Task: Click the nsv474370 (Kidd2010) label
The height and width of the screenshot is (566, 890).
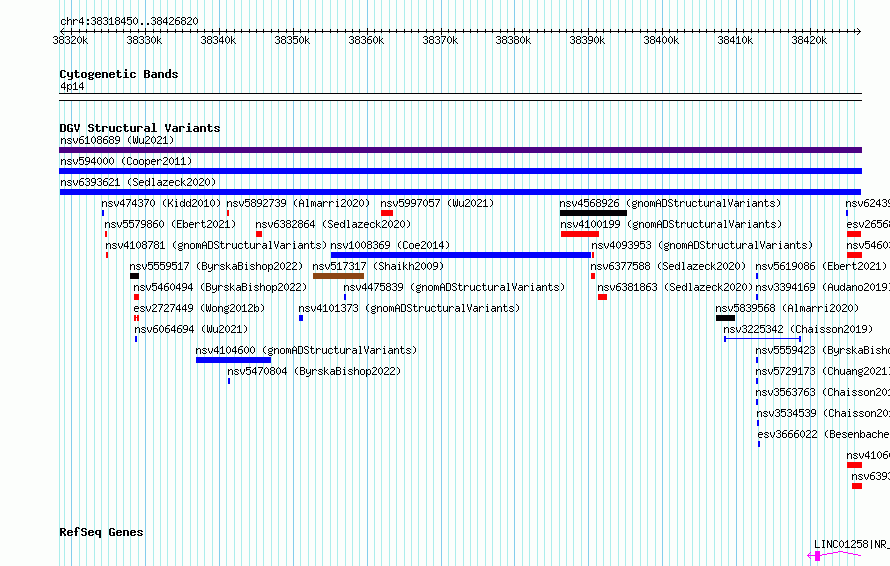Action: click(x=161, y=203)
